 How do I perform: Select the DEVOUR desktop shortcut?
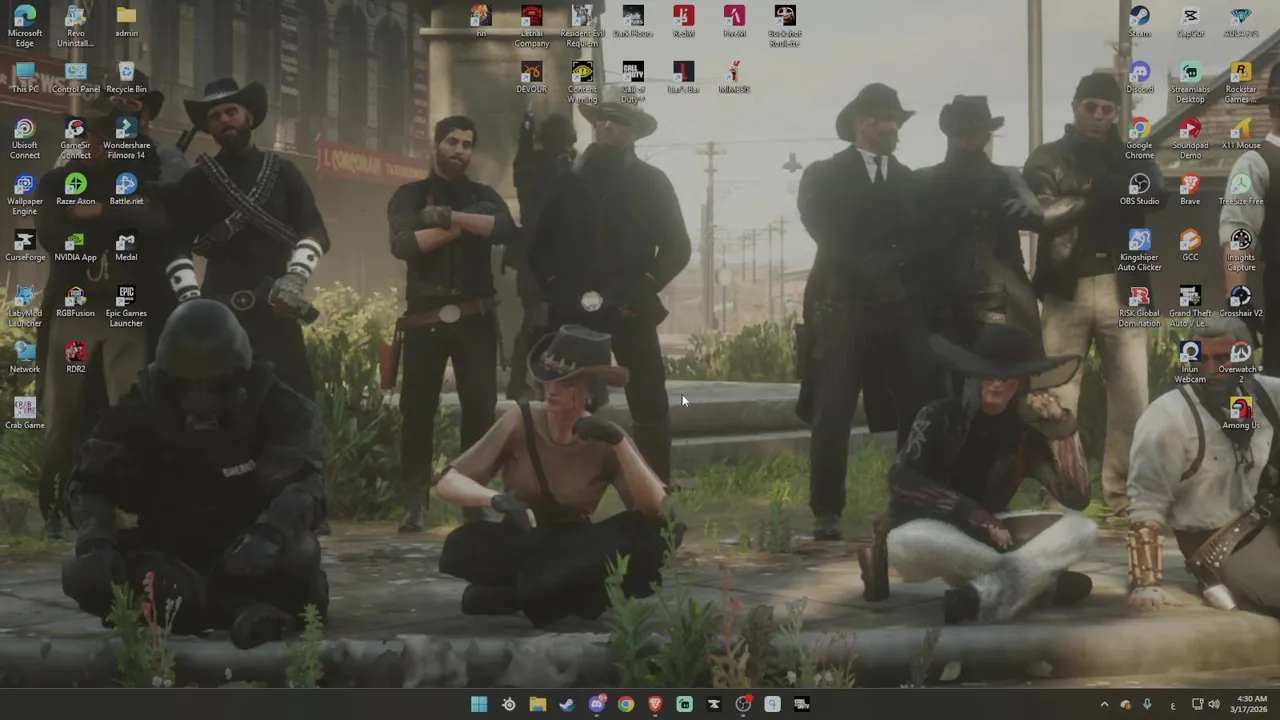point(532,78)
